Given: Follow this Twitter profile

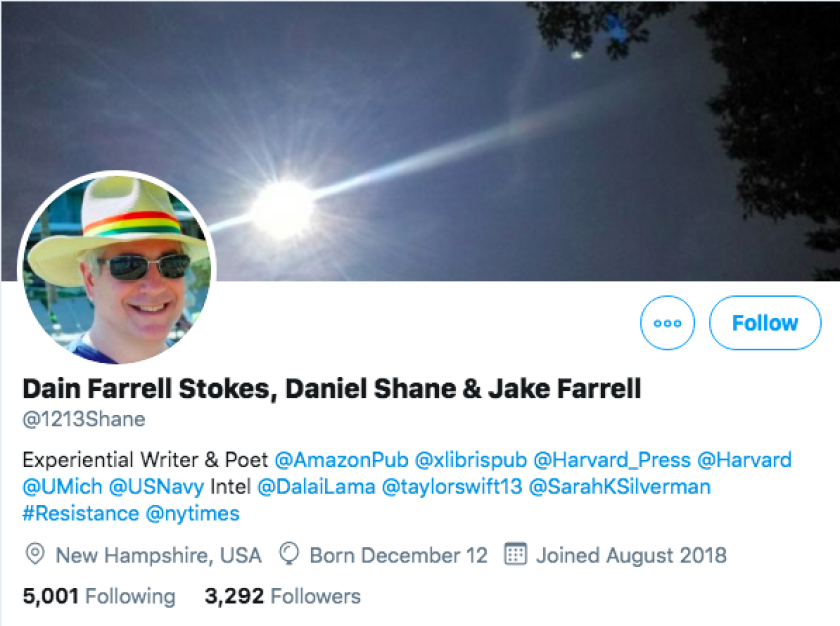Looking at the screenshot, I should pos(765,323).
